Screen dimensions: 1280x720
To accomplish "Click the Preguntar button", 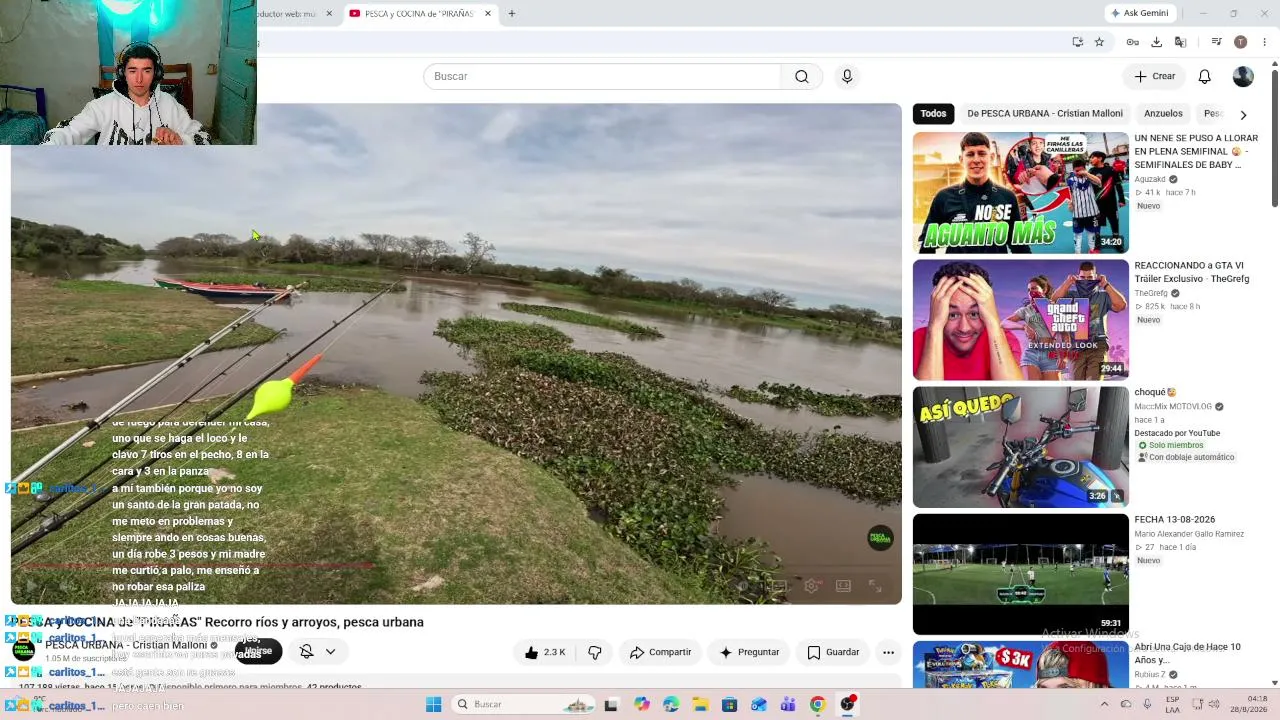I will click(749, 652).
